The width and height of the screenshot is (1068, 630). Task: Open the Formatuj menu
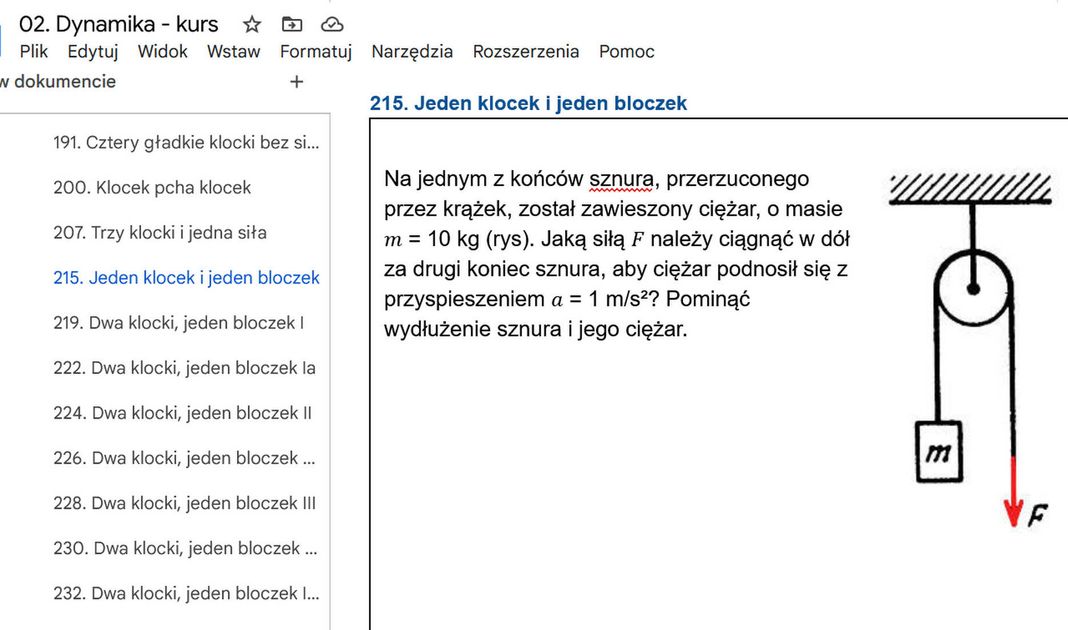click(x=315, y=51)
